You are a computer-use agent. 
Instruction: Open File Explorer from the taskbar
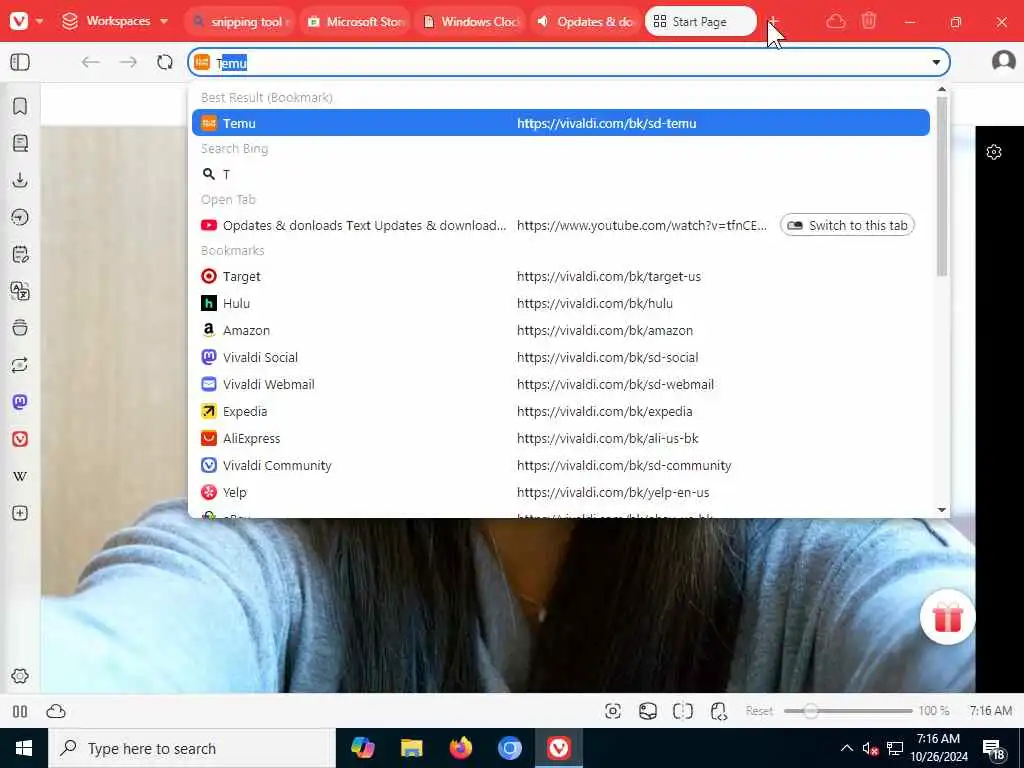[x=411, y=748]
